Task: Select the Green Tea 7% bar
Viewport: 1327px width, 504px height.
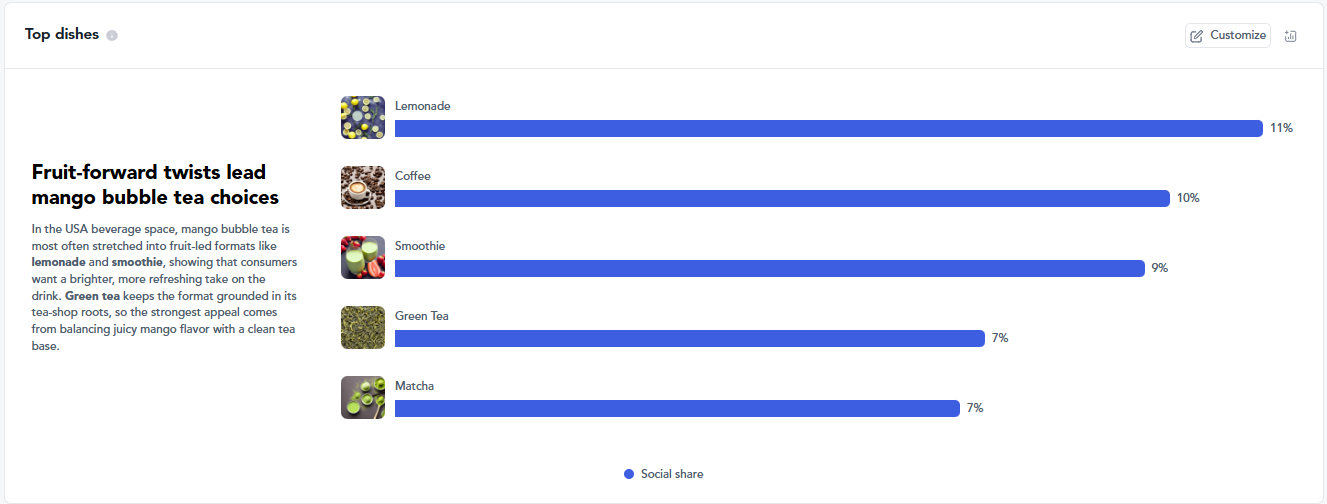Action: [690, 338]
